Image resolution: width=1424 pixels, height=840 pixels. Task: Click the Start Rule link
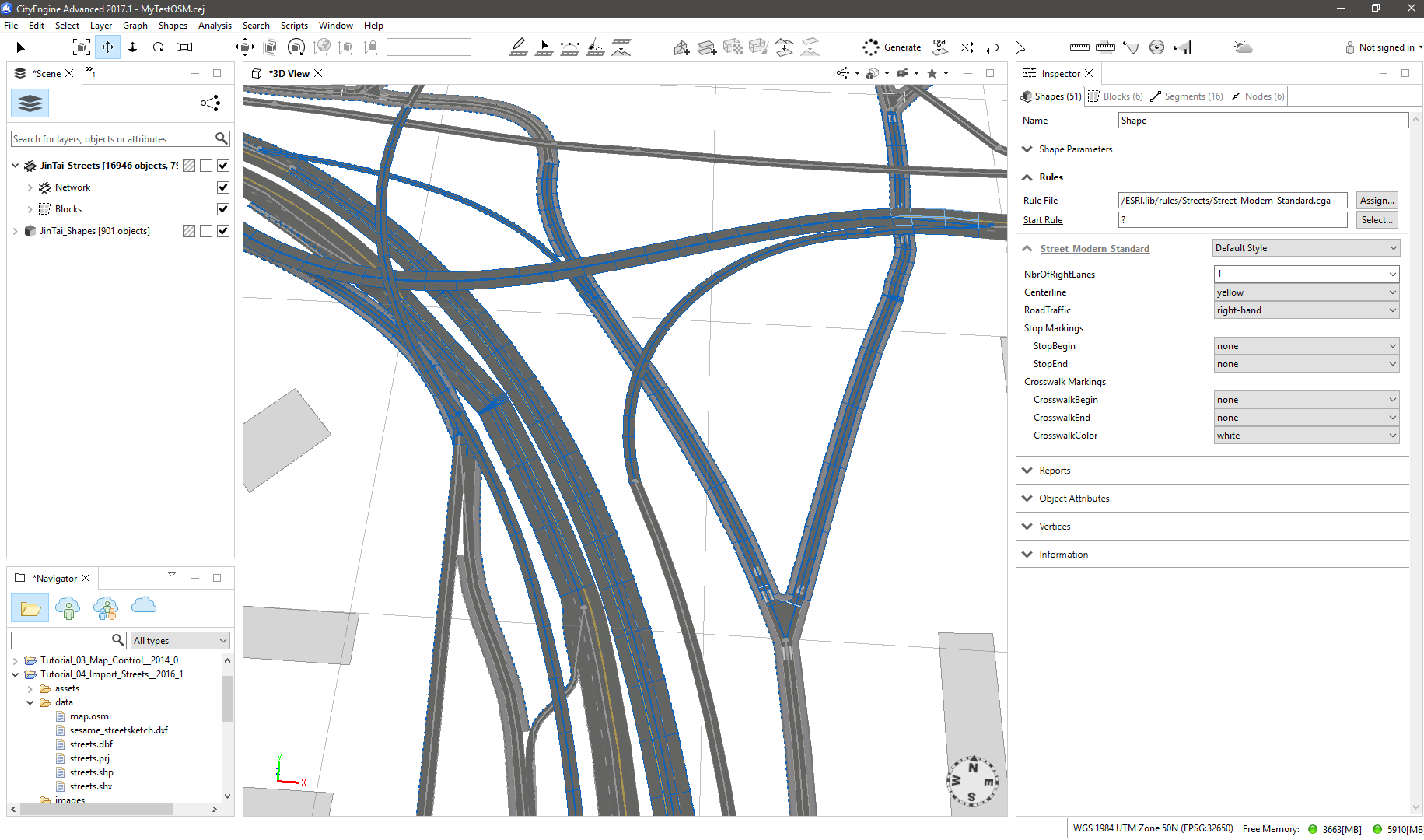[x=1043, y=220]
